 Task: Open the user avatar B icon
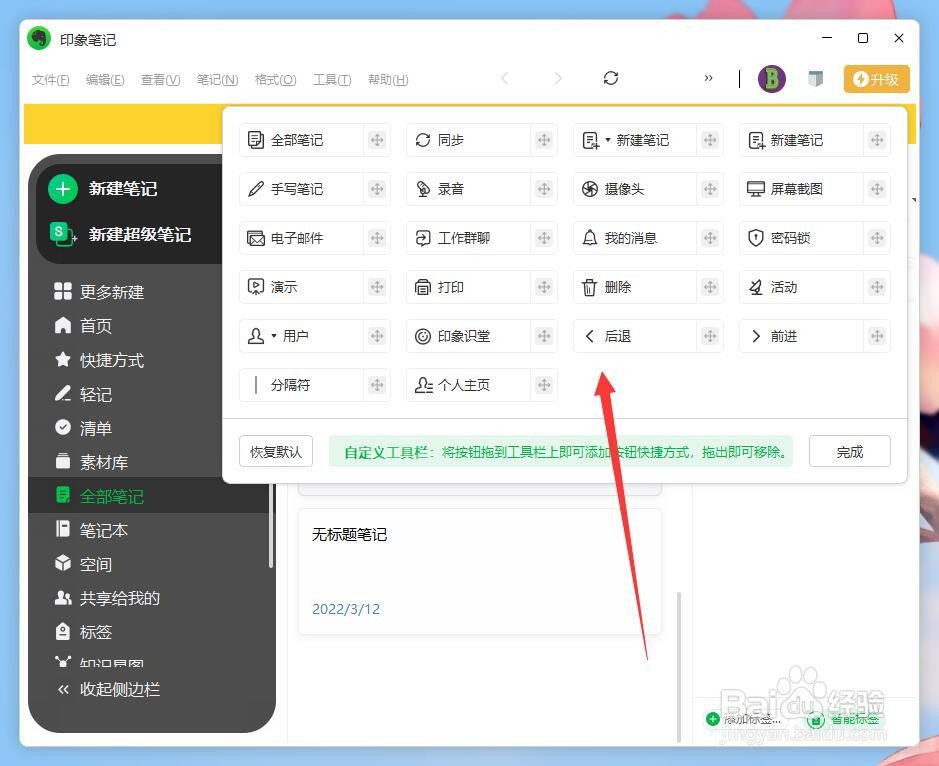pyautogui.click(x=772, y=79)
